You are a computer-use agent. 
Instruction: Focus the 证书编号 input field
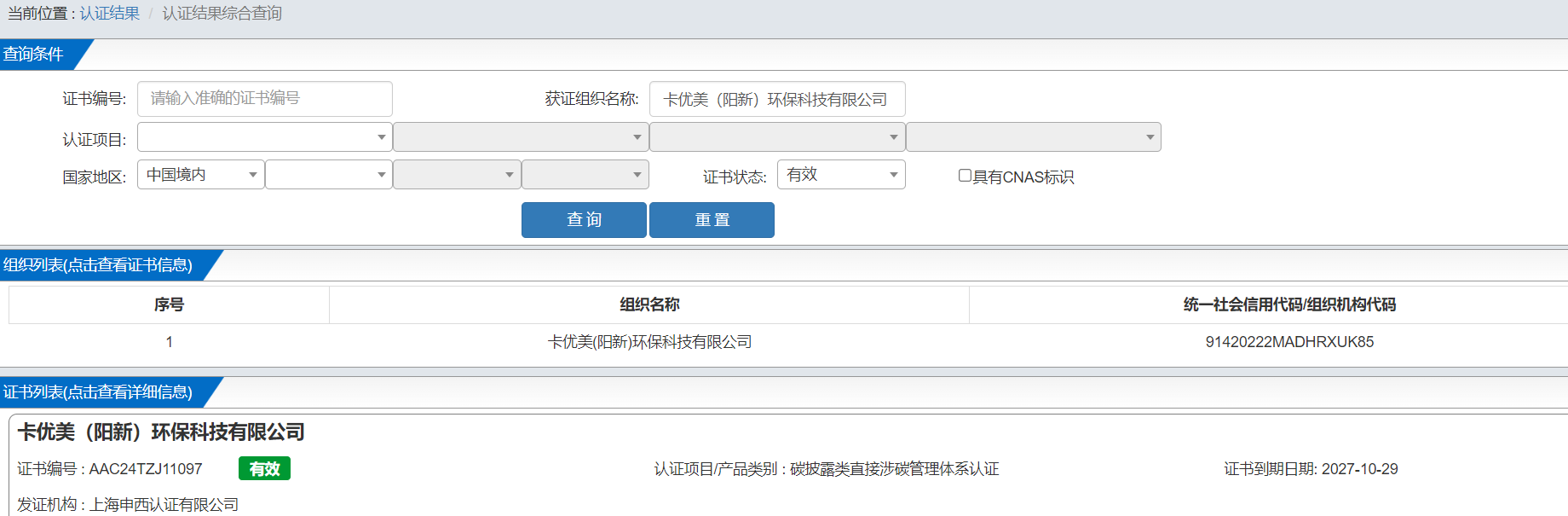point(265,99)
